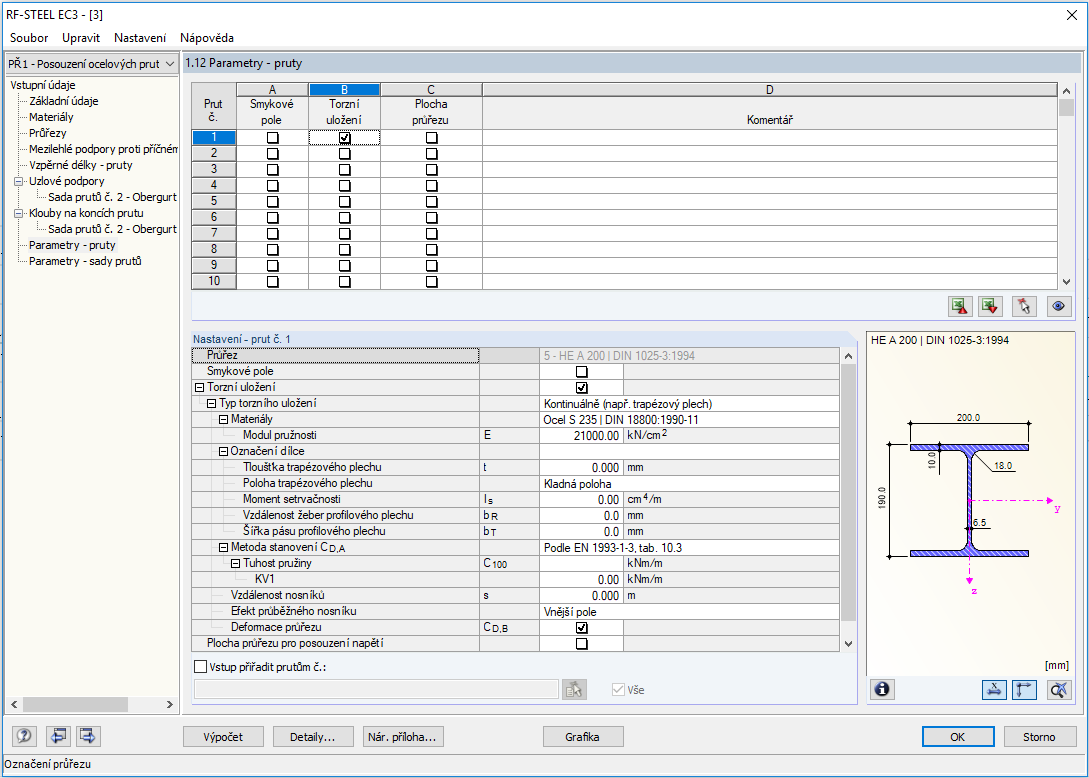Collapse the Tuhost pružiny group
The width and height of the screenshot is (1089, 778).
(x=235, y=563)
